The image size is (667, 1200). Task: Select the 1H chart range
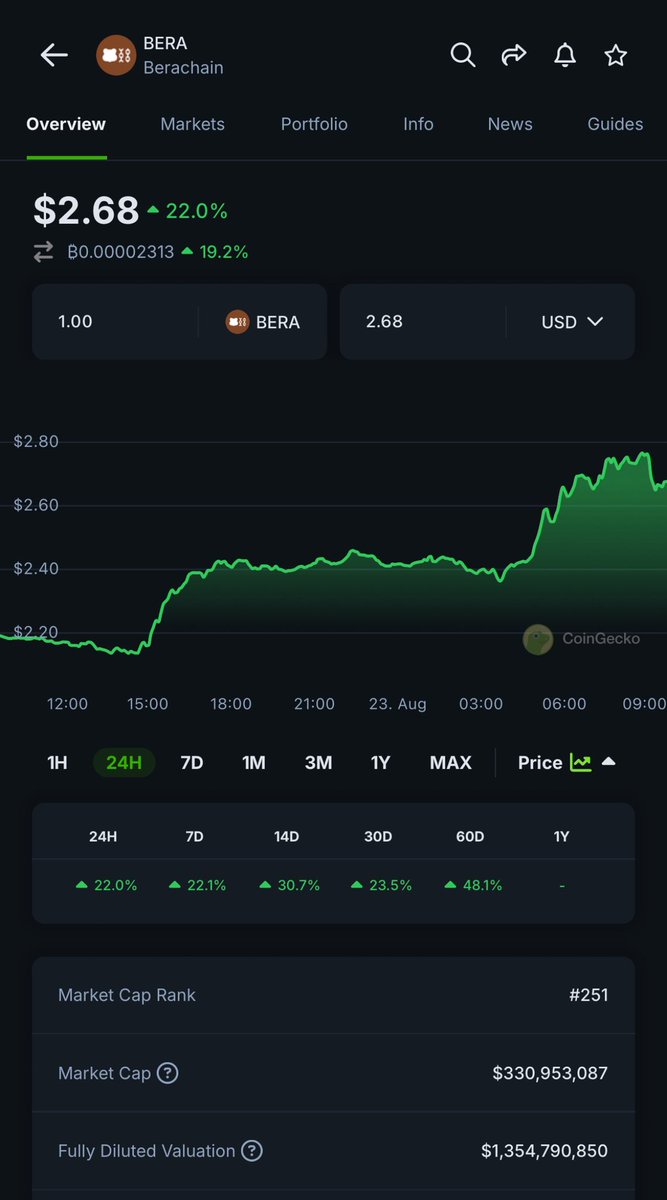pyautogui.click(x=57, y=763)
